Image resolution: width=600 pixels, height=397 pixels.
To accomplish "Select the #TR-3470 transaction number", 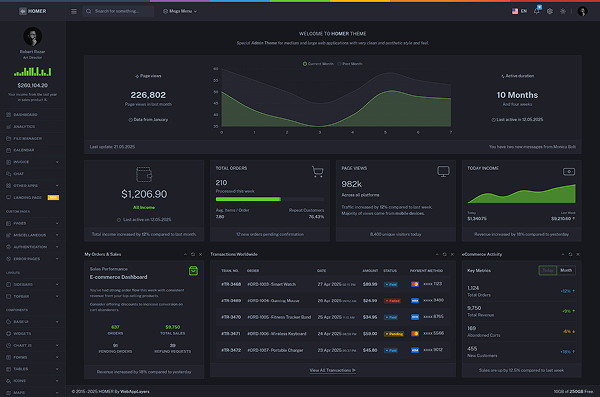I will [231, 317].
